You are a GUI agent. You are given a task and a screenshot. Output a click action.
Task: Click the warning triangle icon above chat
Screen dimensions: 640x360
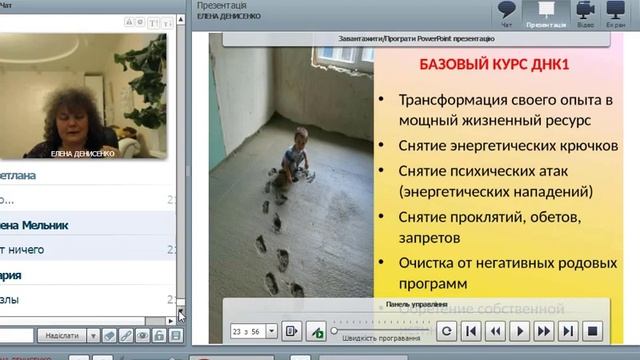pos(129,22)
